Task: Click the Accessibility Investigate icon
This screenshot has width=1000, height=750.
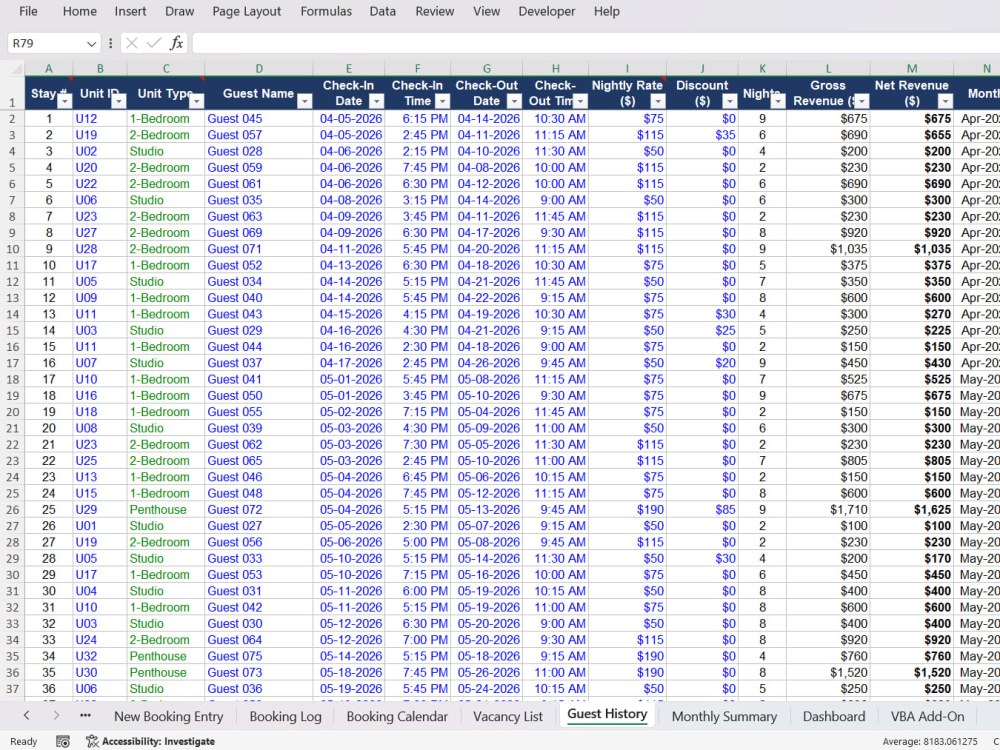Action: coord(92,741)
